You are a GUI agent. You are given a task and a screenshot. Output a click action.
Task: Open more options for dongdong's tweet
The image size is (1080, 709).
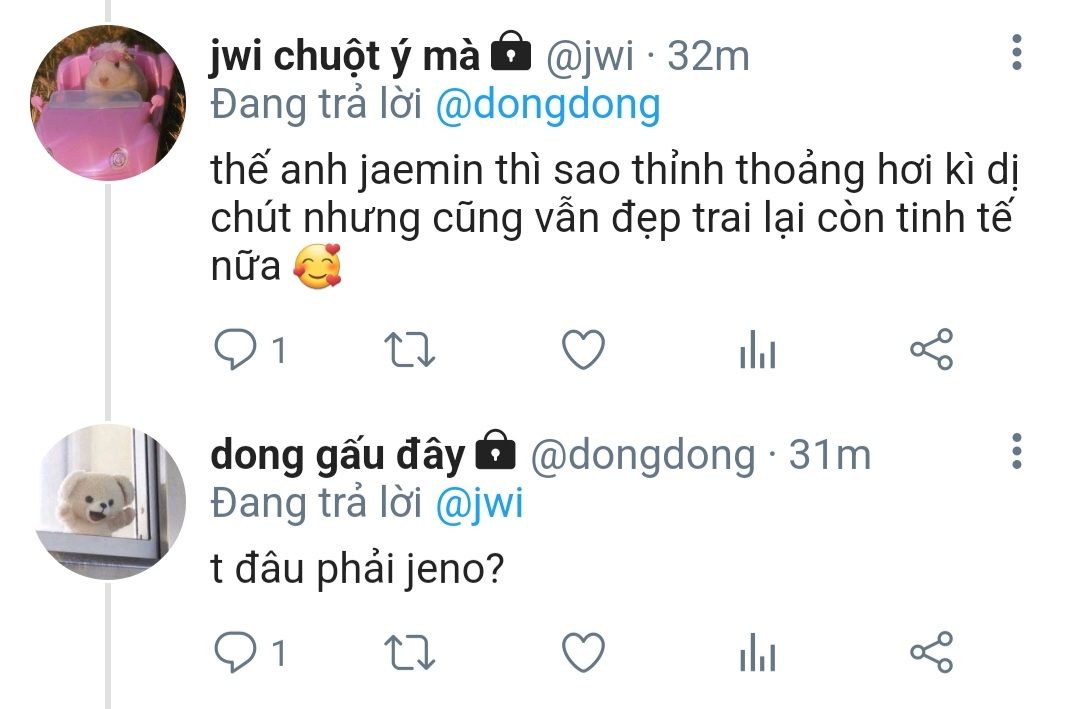(x=1017, y=451)
